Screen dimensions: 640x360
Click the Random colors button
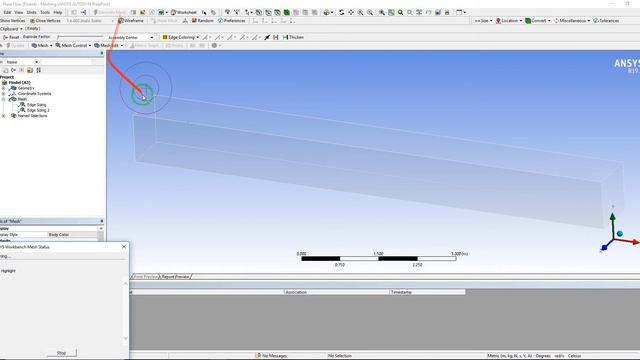point(202,20)
